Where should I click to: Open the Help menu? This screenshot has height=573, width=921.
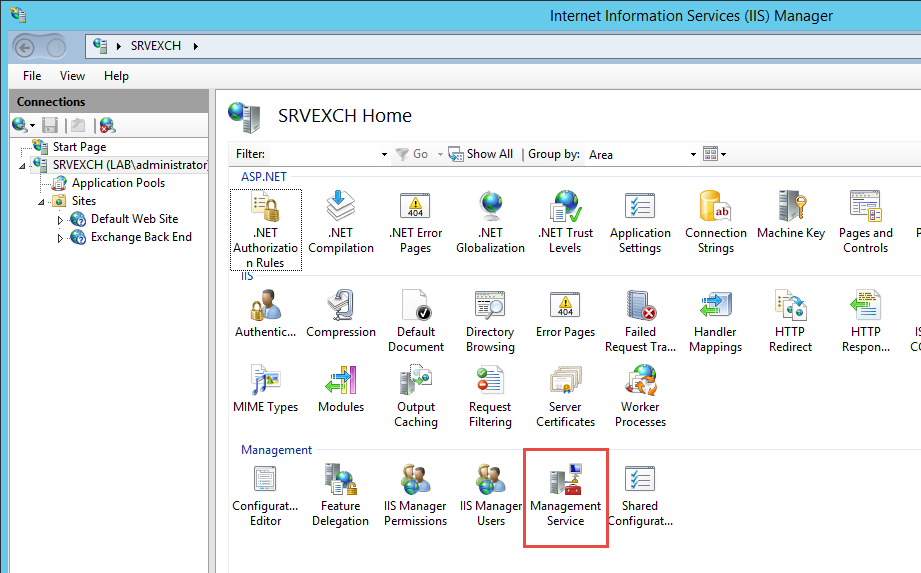(x=116, y=76)
